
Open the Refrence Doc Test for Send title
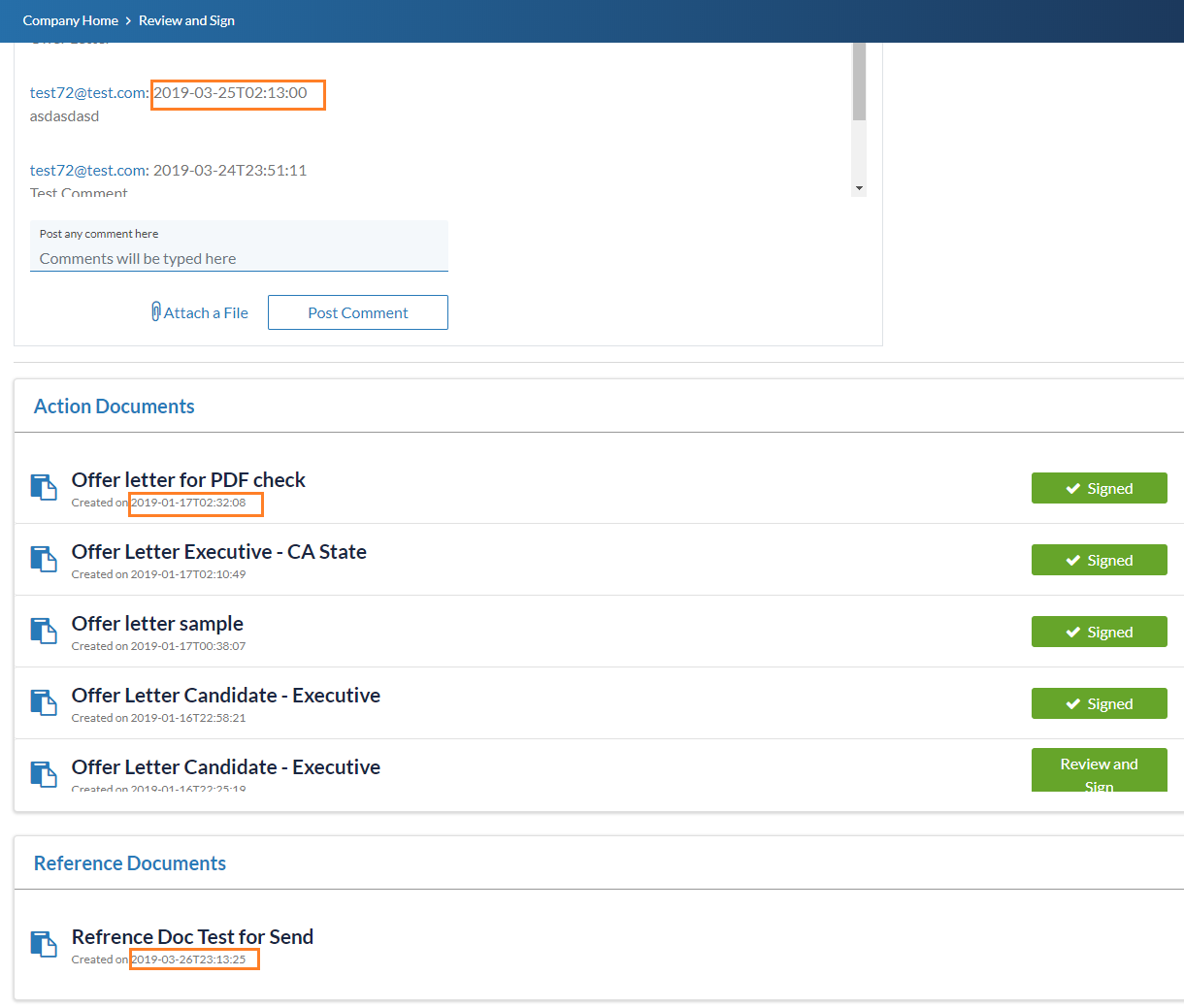(x=192, y=936)
